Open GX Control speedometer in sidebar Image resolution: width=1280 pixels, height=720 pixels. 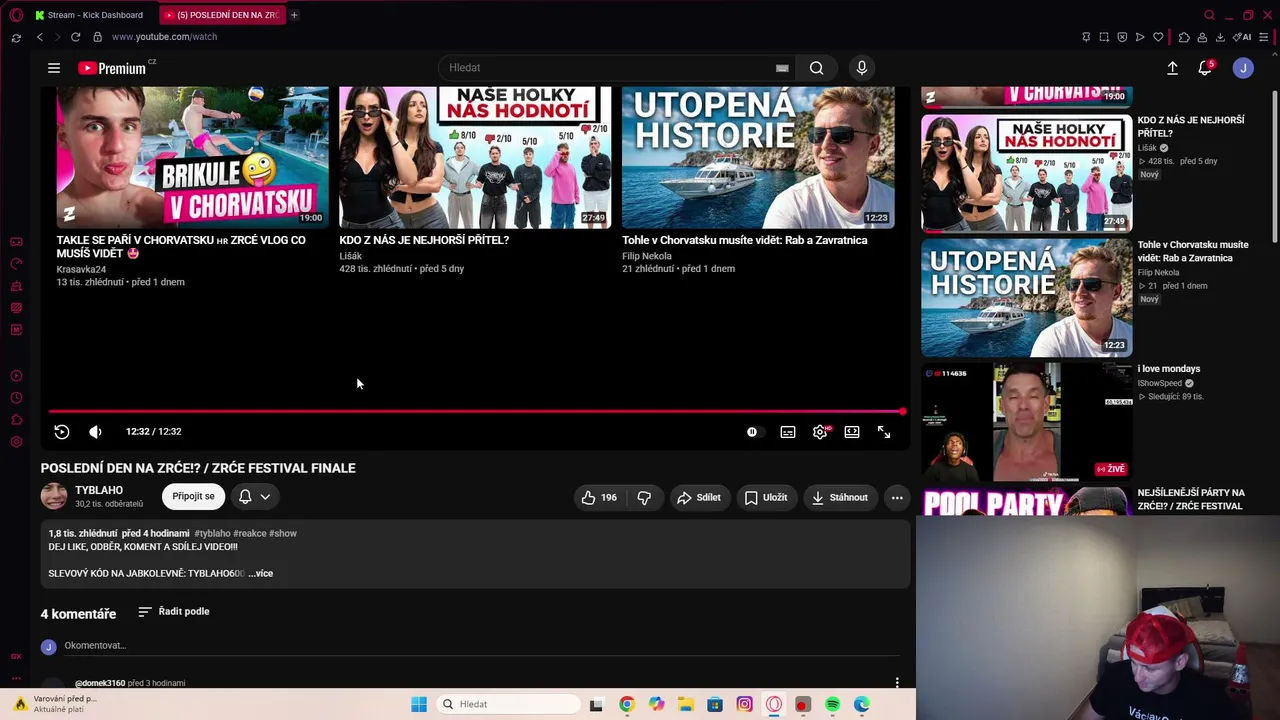point(16,264)
